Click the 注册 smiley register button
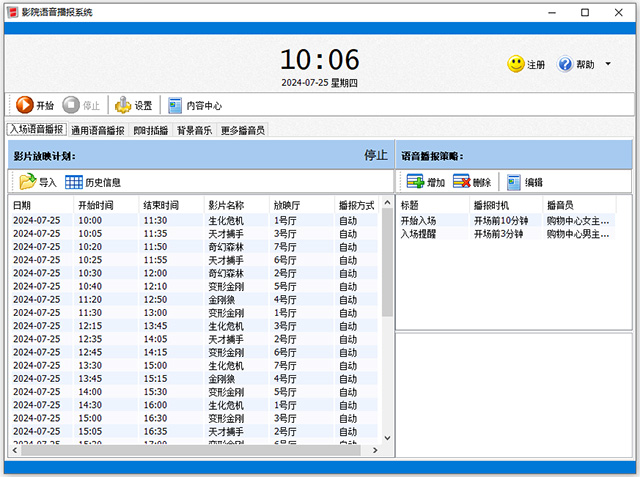The width and height of the screenshot is (640, 477). (x=516, y=64)
